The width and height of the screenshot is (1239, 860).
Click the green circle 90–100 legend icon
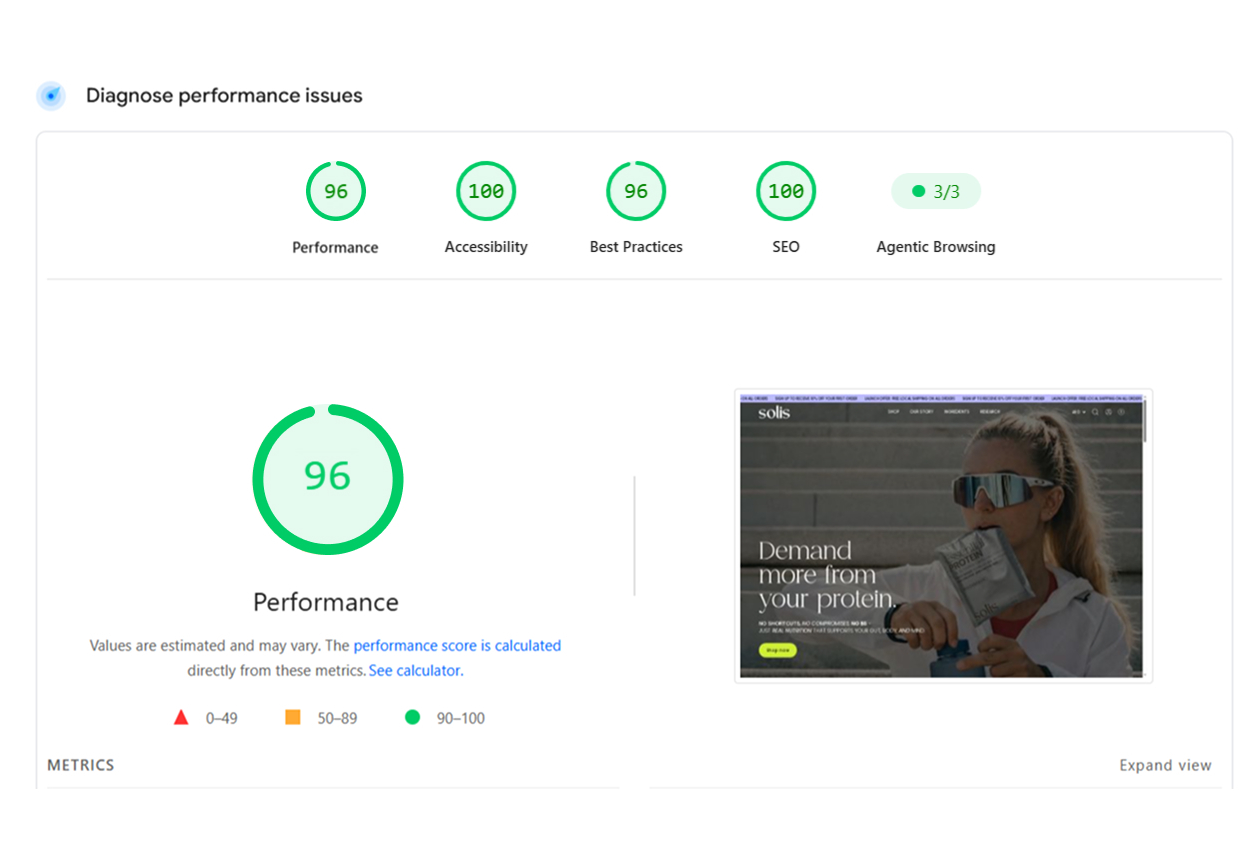412,717
